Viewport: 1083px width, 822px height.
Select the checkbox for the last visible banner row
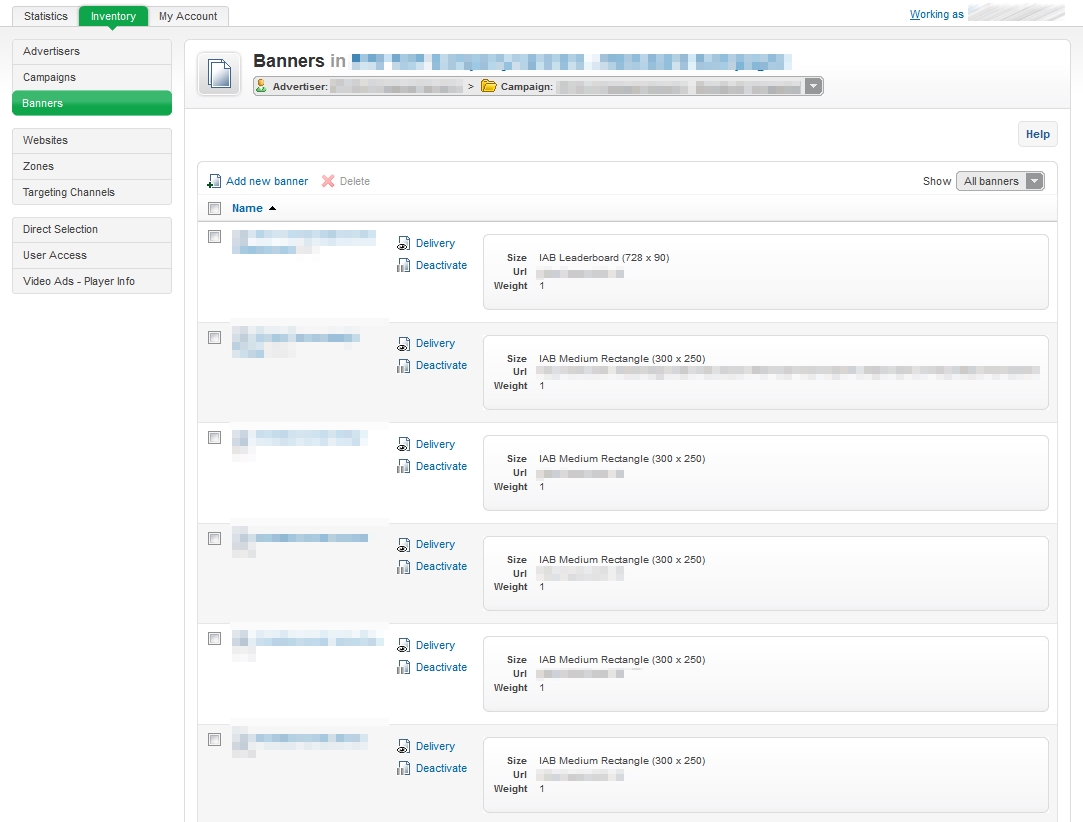point(214,740)
